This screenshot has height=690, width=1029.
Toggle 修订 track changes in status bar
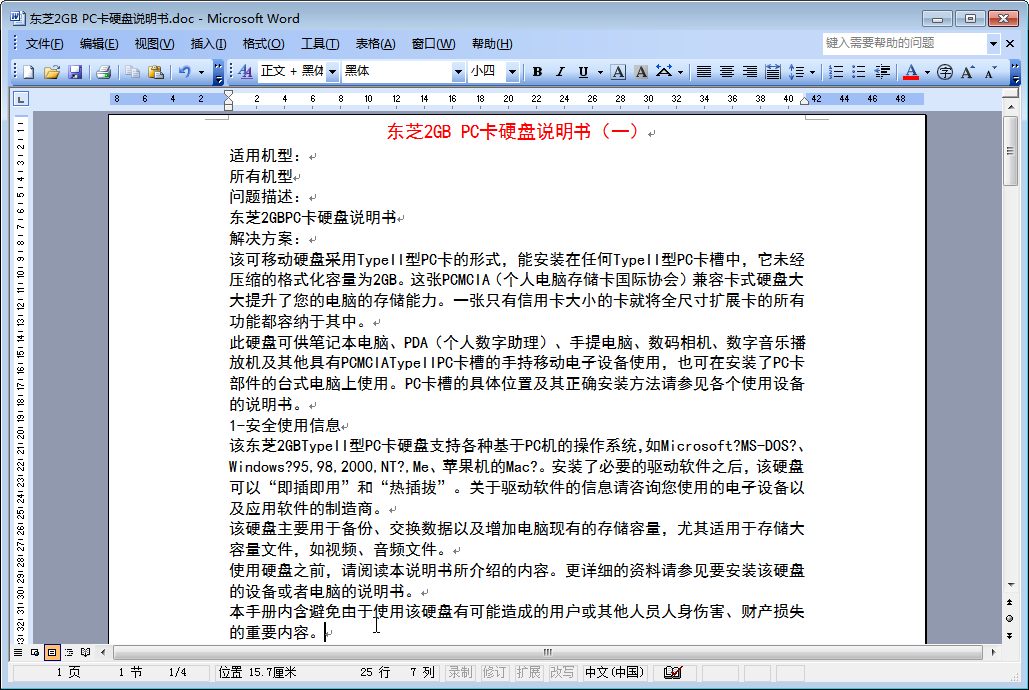point(494,672)
